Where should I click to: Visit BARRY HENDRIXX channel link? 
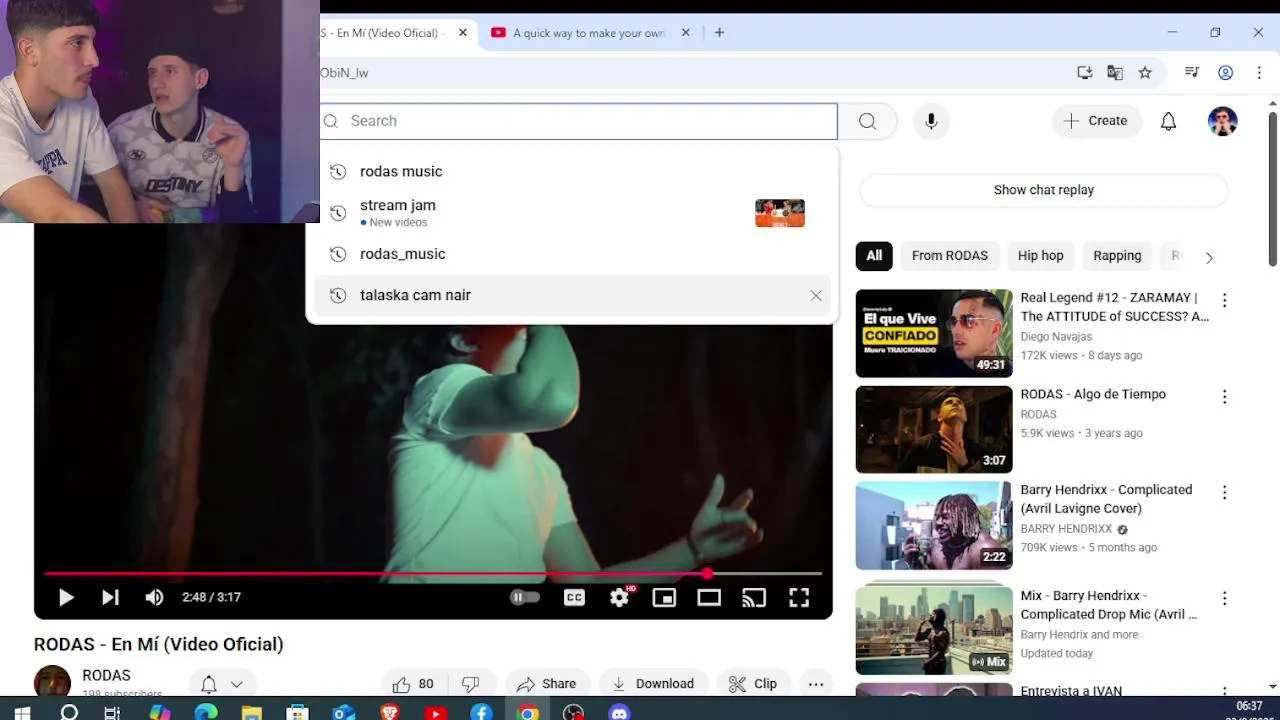pos(1066,529)
